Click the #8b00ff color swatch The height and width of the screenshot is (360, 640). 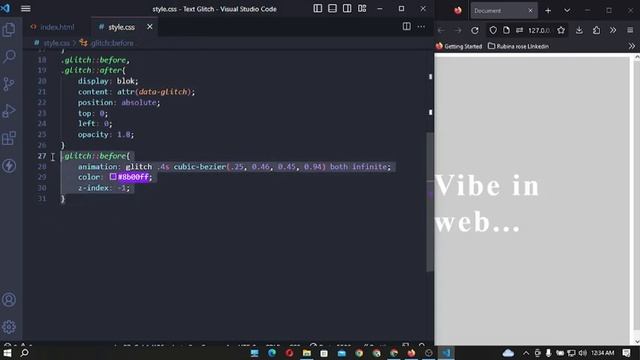click(113, 177)
